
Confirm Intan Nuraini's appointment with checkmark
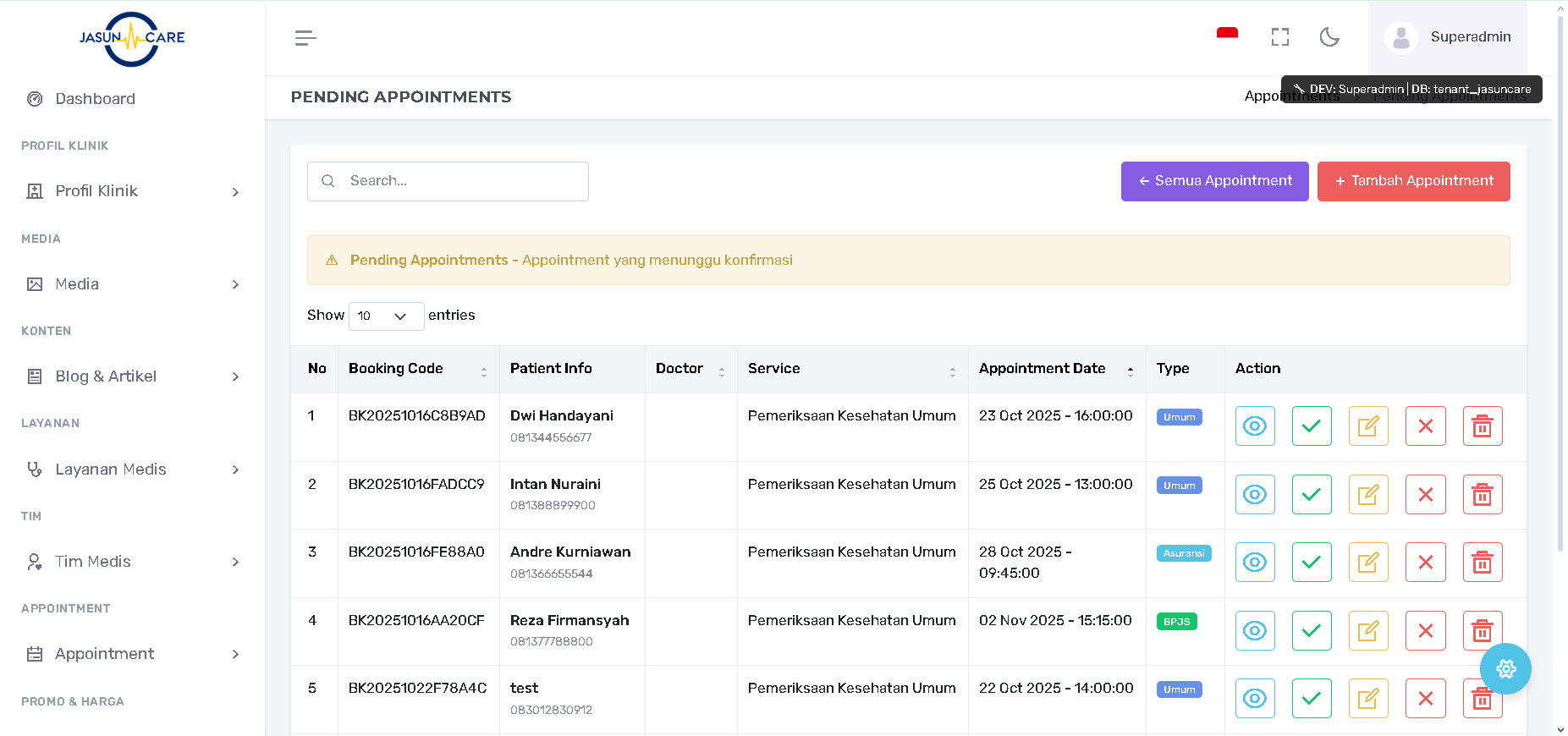(x=1311, y=495)
